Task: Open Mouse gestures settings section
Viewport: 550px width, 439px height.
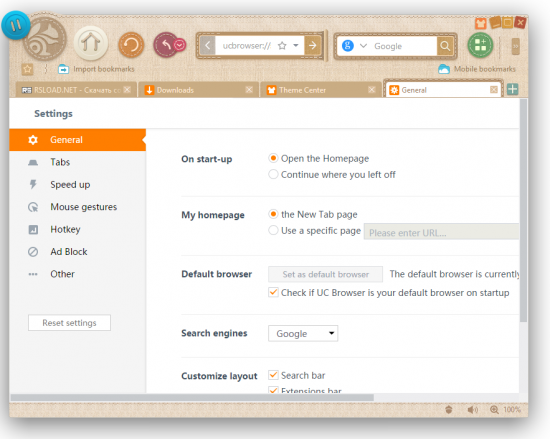Action: [78, 207]
